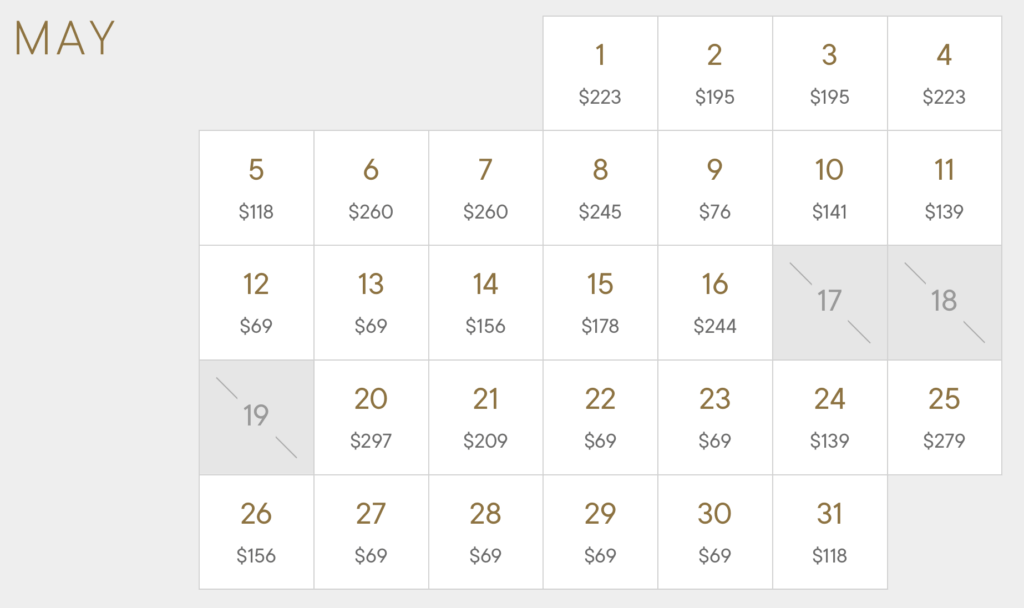Click unavailable date 17
This screenshot has height=608, width=1024.
[830, 303]
